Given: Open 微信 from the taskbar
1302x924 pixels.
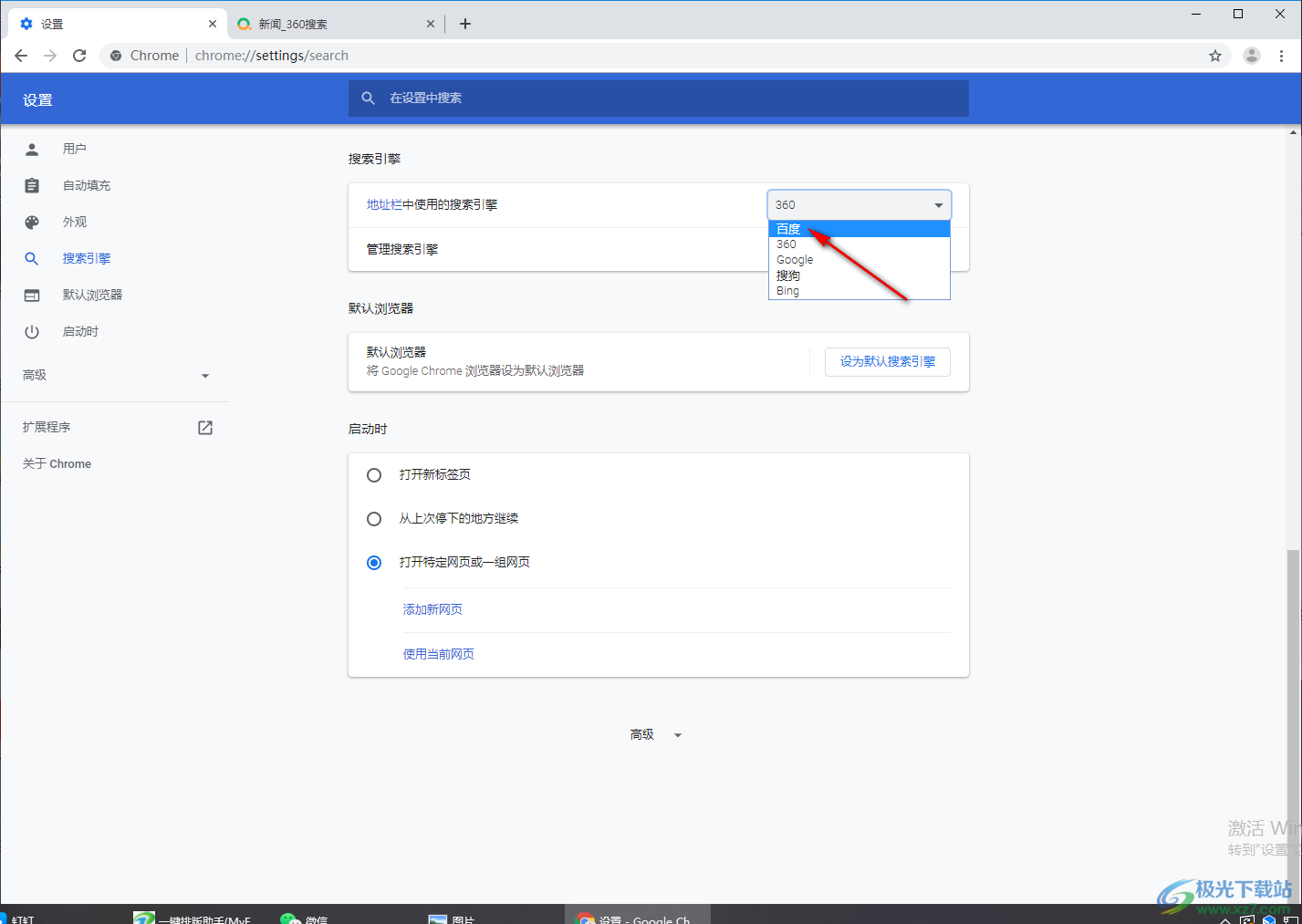Looking at the screenshot, I should coord(304,918).
